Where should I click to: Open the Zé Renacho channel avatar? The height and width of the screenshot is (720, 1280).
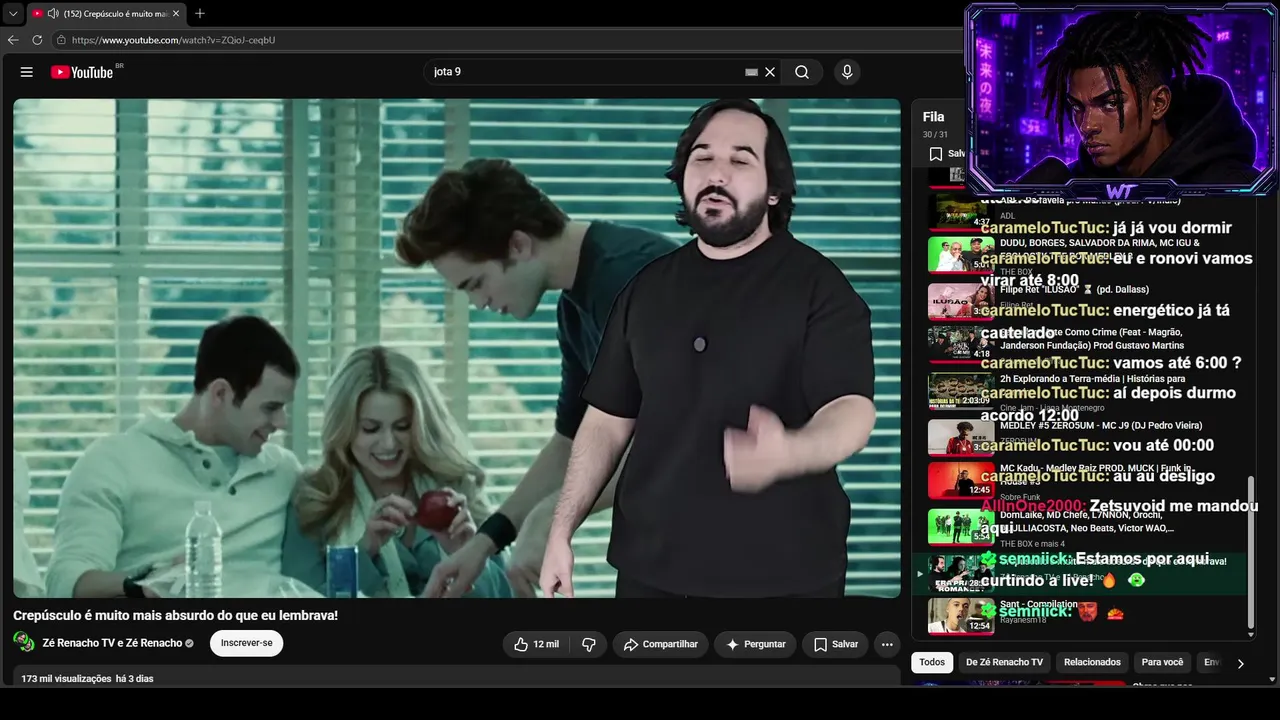point(24,642)
